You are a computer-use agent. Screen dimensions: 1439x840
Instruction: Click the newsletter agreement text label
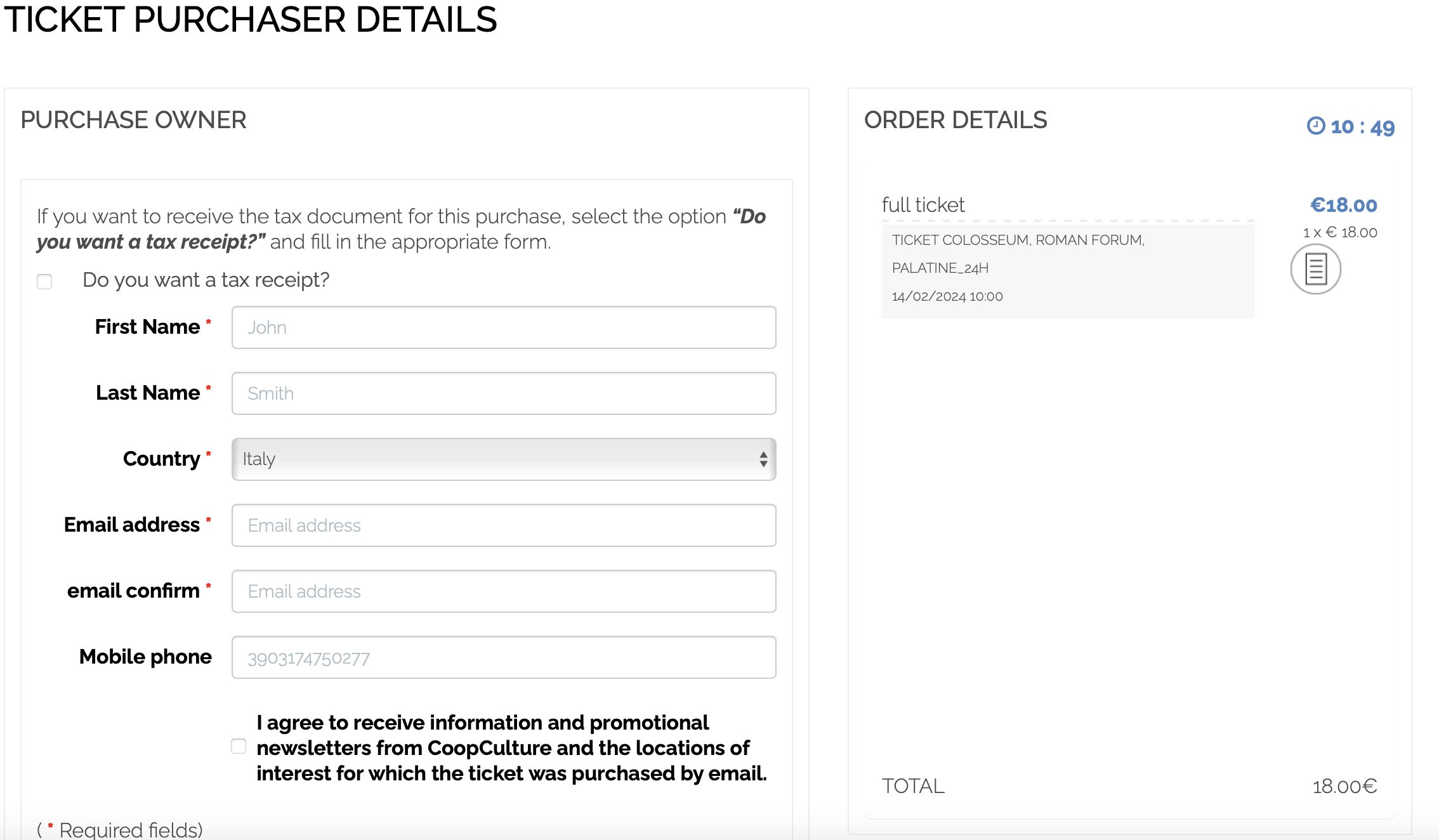tap(511, 748)
